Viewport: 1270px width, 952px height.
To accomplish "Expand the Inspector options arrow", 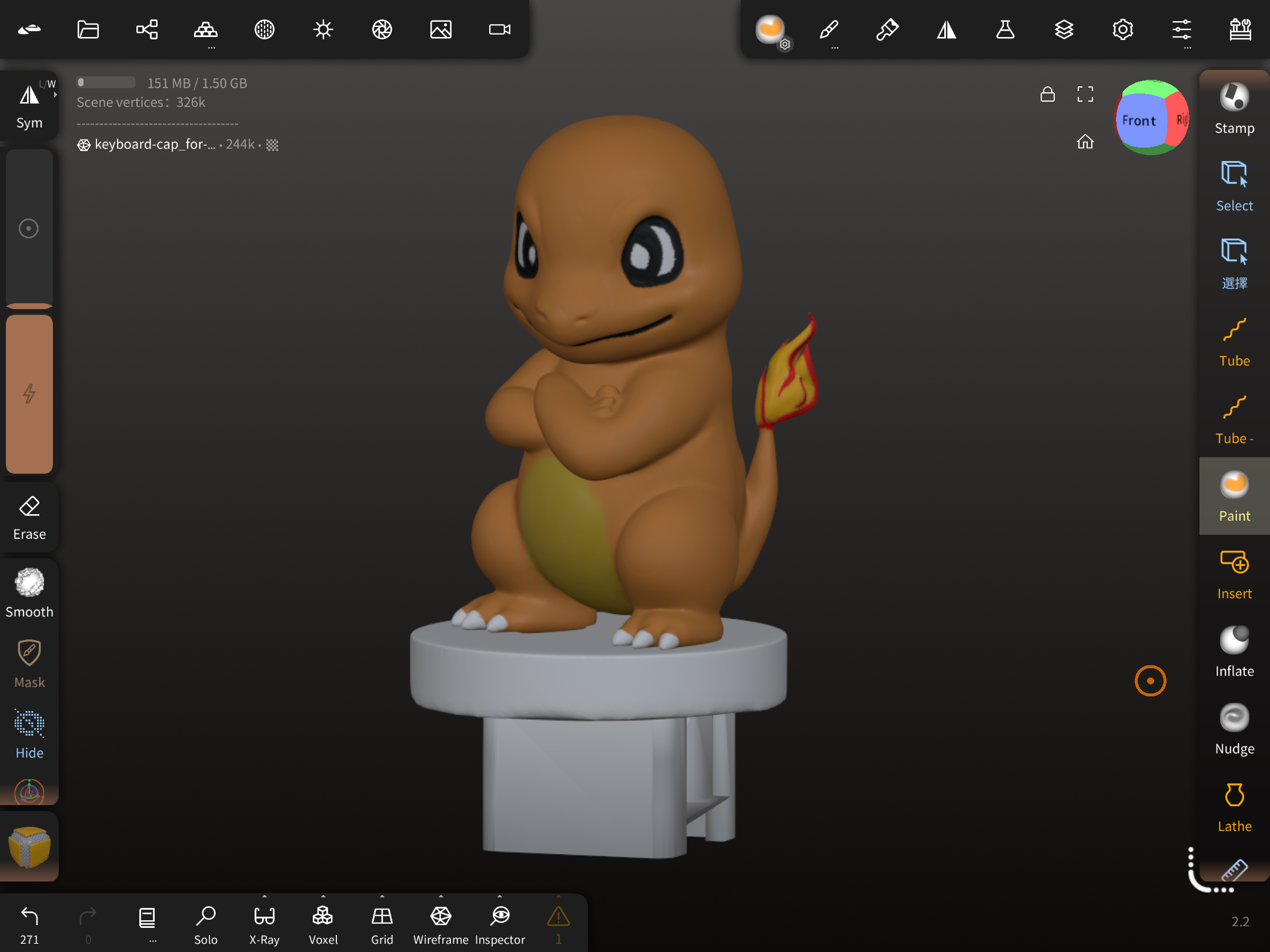I will 500,897.
